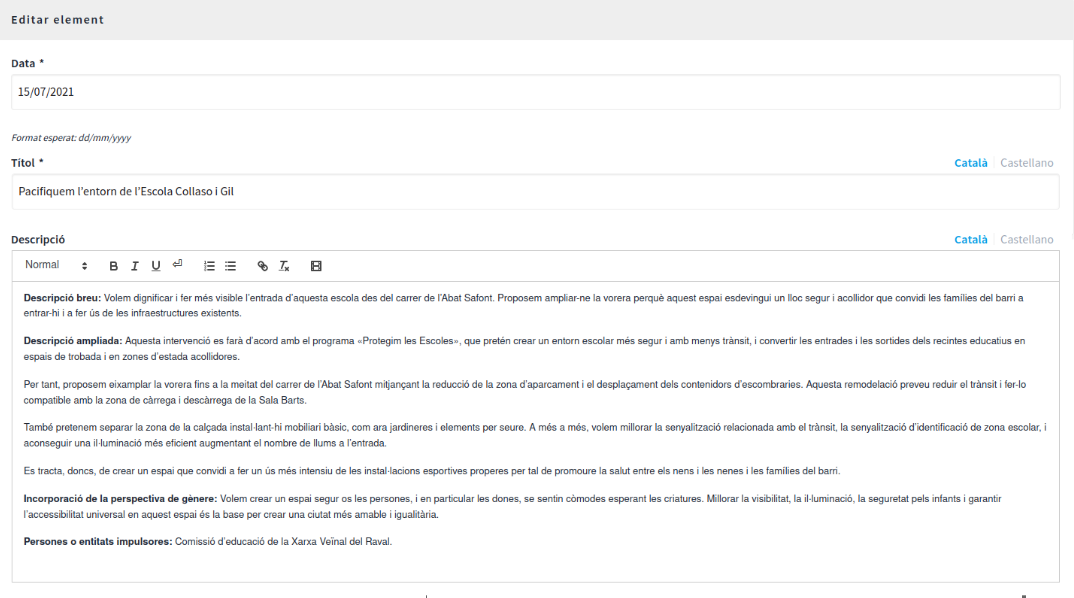Insert a video using the film icon
The width and height of the screenshot is (1074, 598).
click(316, 266)
